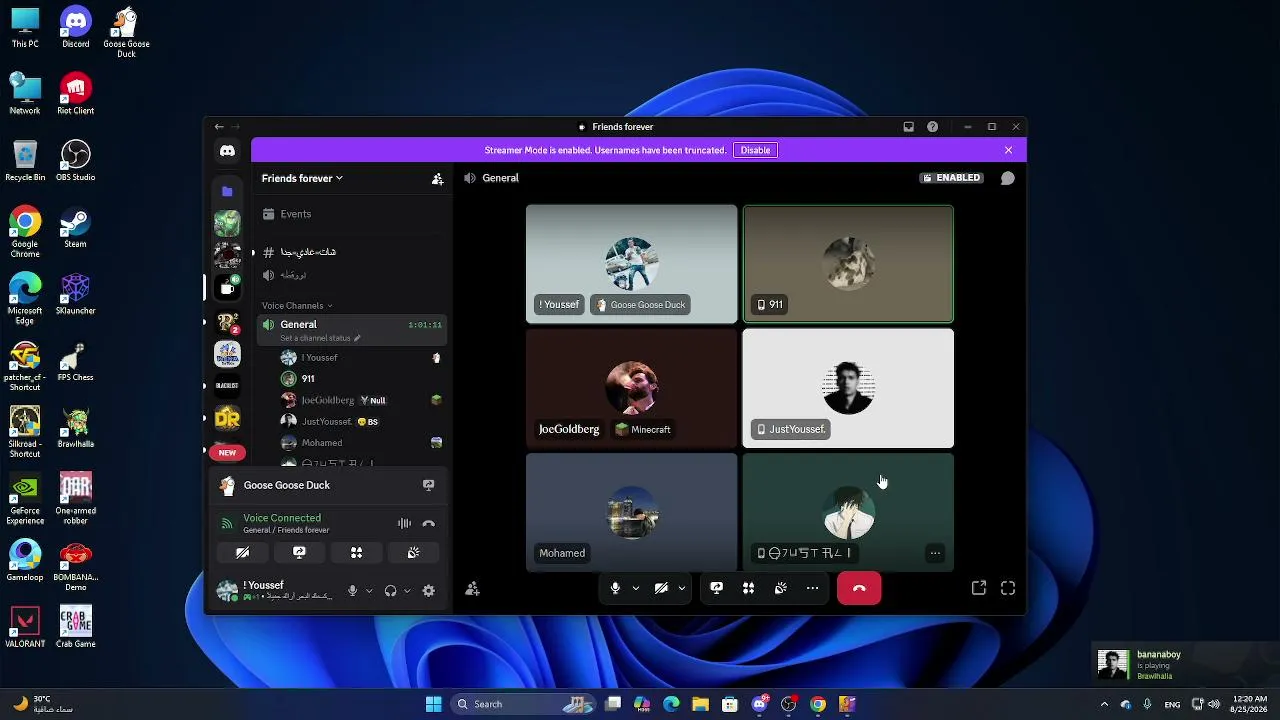Select the Arabic text channel with hash
The width and height of the screenshot is (1280, 720).
coord(351,252)
